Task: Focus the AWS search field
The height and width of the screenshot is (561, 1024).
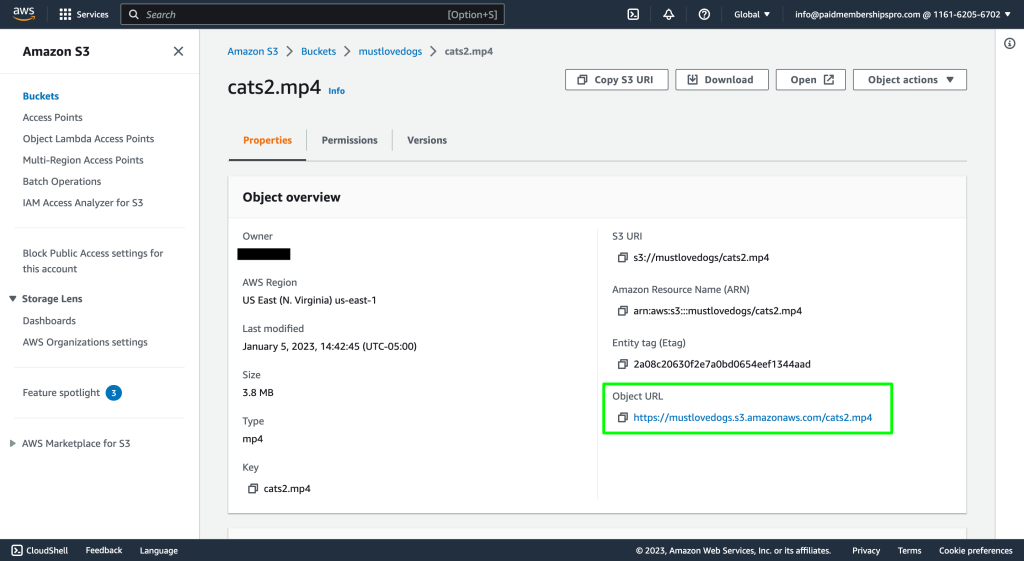Action: pyautogui.click(x=312, y=14)
